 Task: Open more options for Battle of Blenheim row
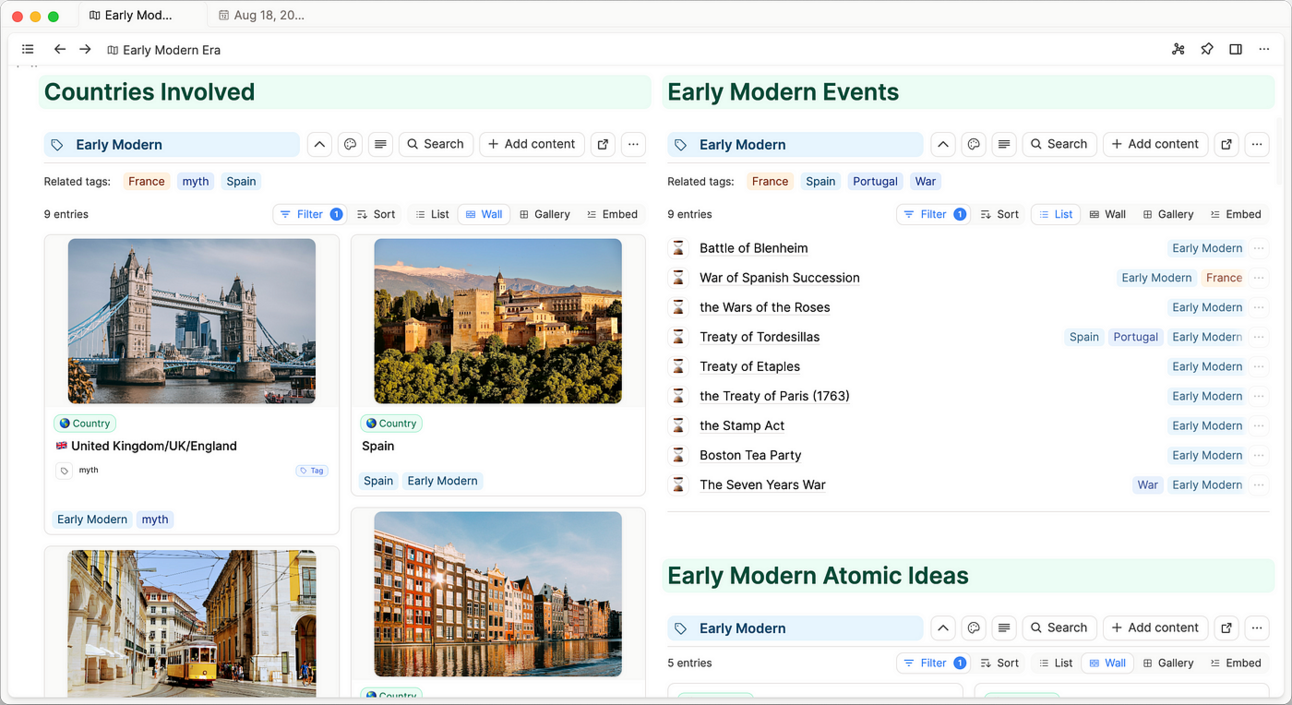pos(1259,248)
